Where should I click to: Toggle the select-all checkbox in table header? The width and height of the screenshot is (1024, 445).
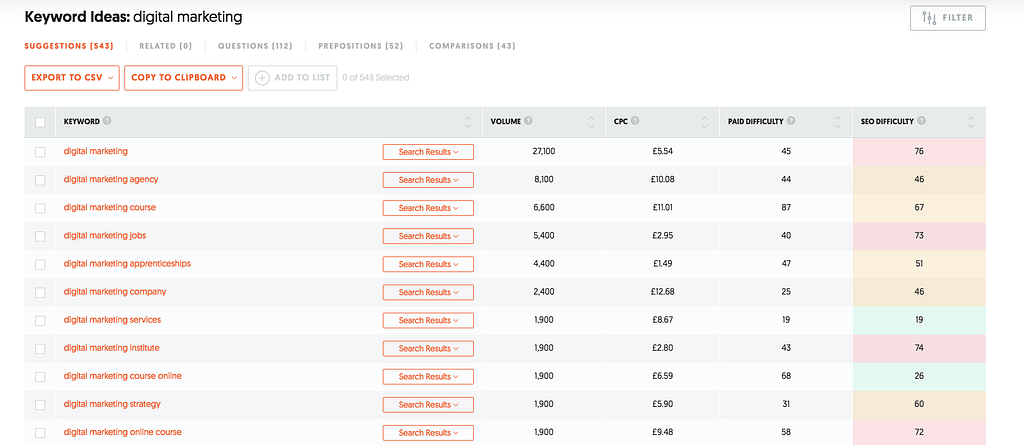(x=40, y=122)
